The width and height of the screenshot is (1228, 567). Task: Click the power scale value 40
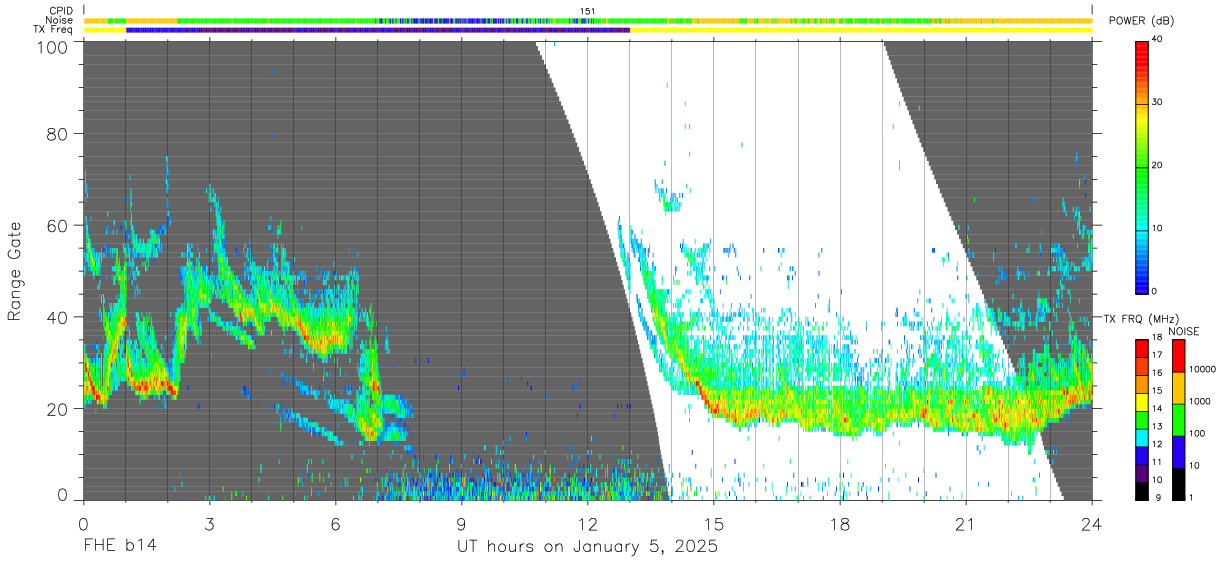(1158, 40)
